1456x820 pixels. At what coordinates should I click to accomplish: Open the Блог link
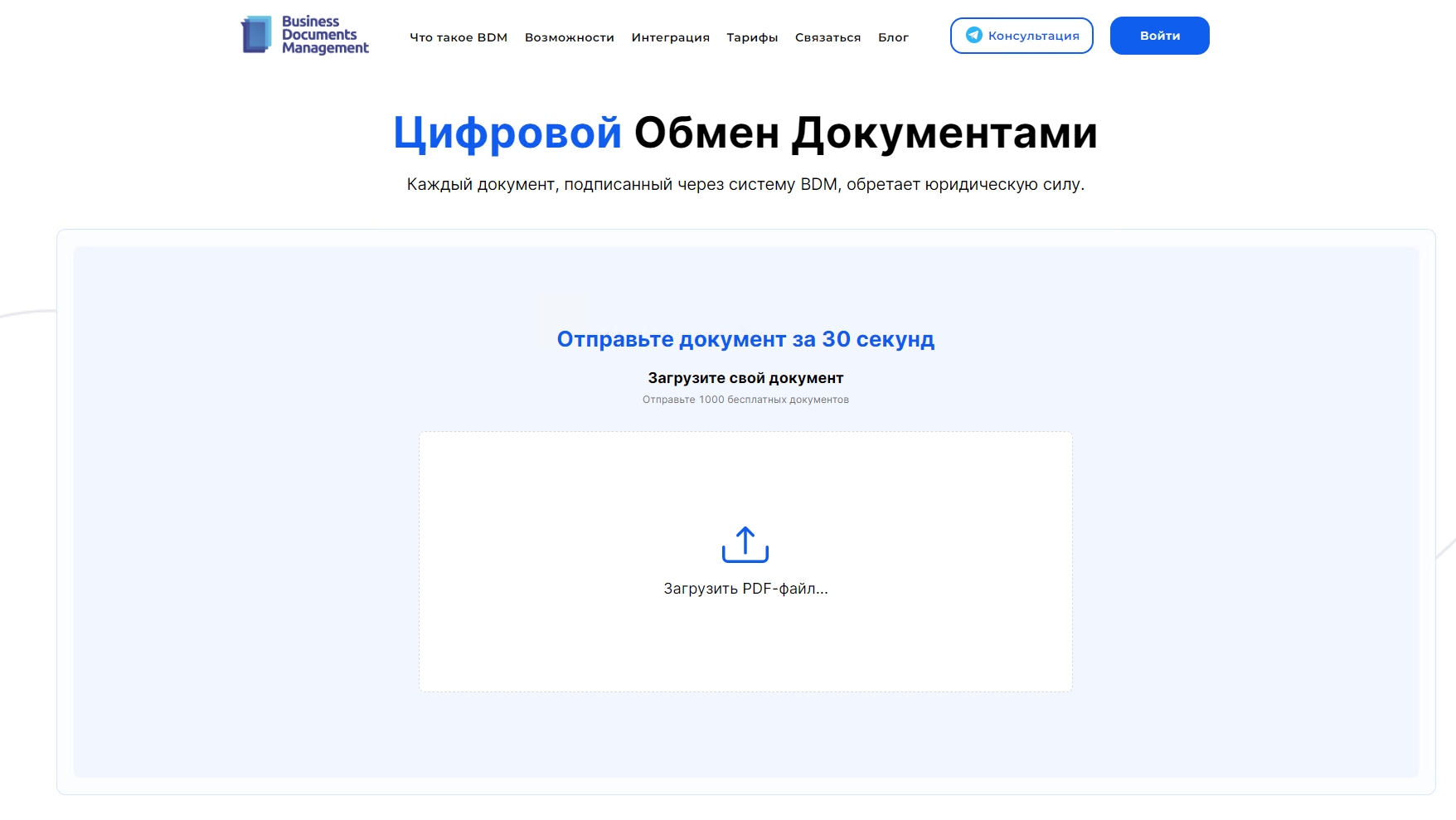coord(893,37)
